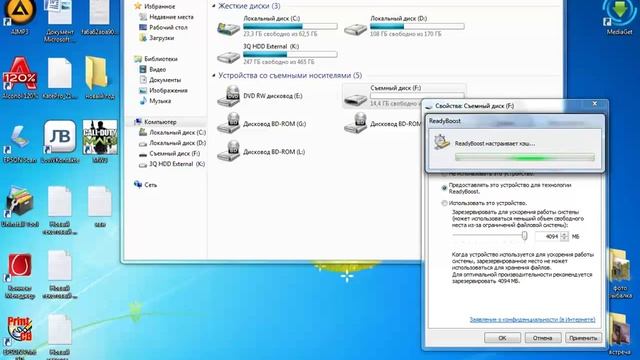Open the privacy statement link
This screenshot has width=640, height=360.
point(532,320)
